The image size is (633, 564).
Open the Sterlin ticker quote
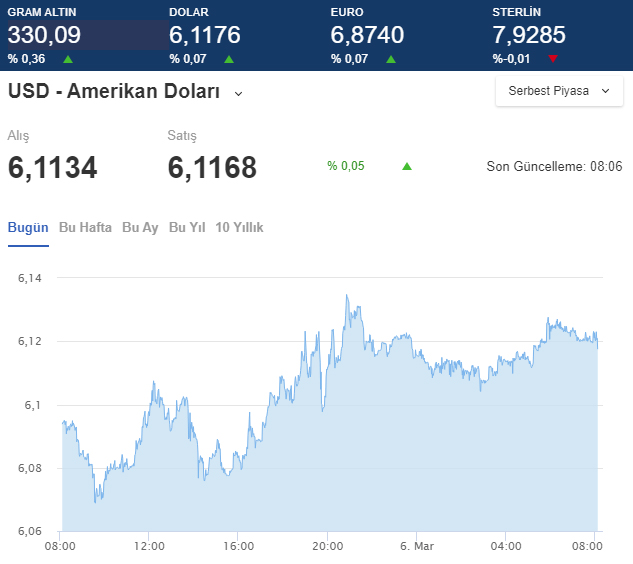pos(529,35)
